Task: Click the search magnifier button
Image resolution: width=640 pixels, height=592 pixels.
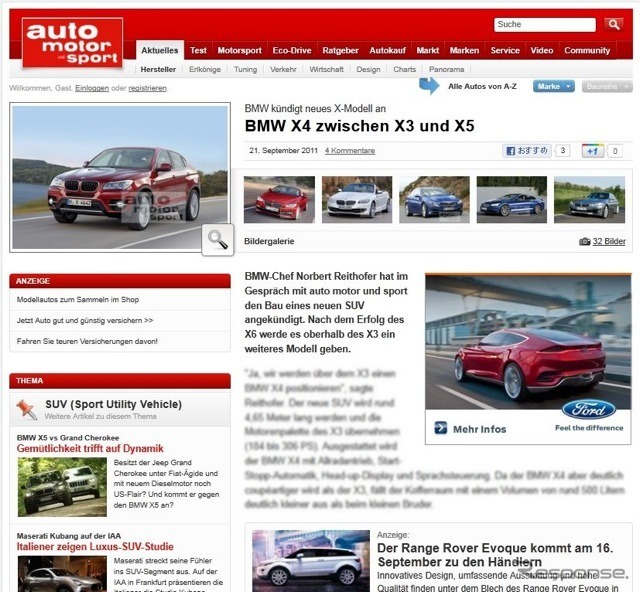Action: (614, 24)
